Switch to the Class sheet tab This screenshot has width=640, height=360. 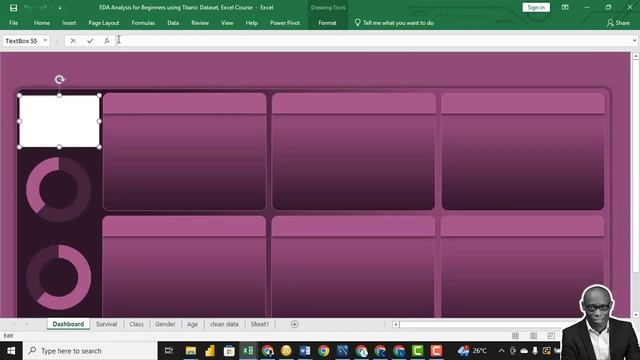coord(136,324)
